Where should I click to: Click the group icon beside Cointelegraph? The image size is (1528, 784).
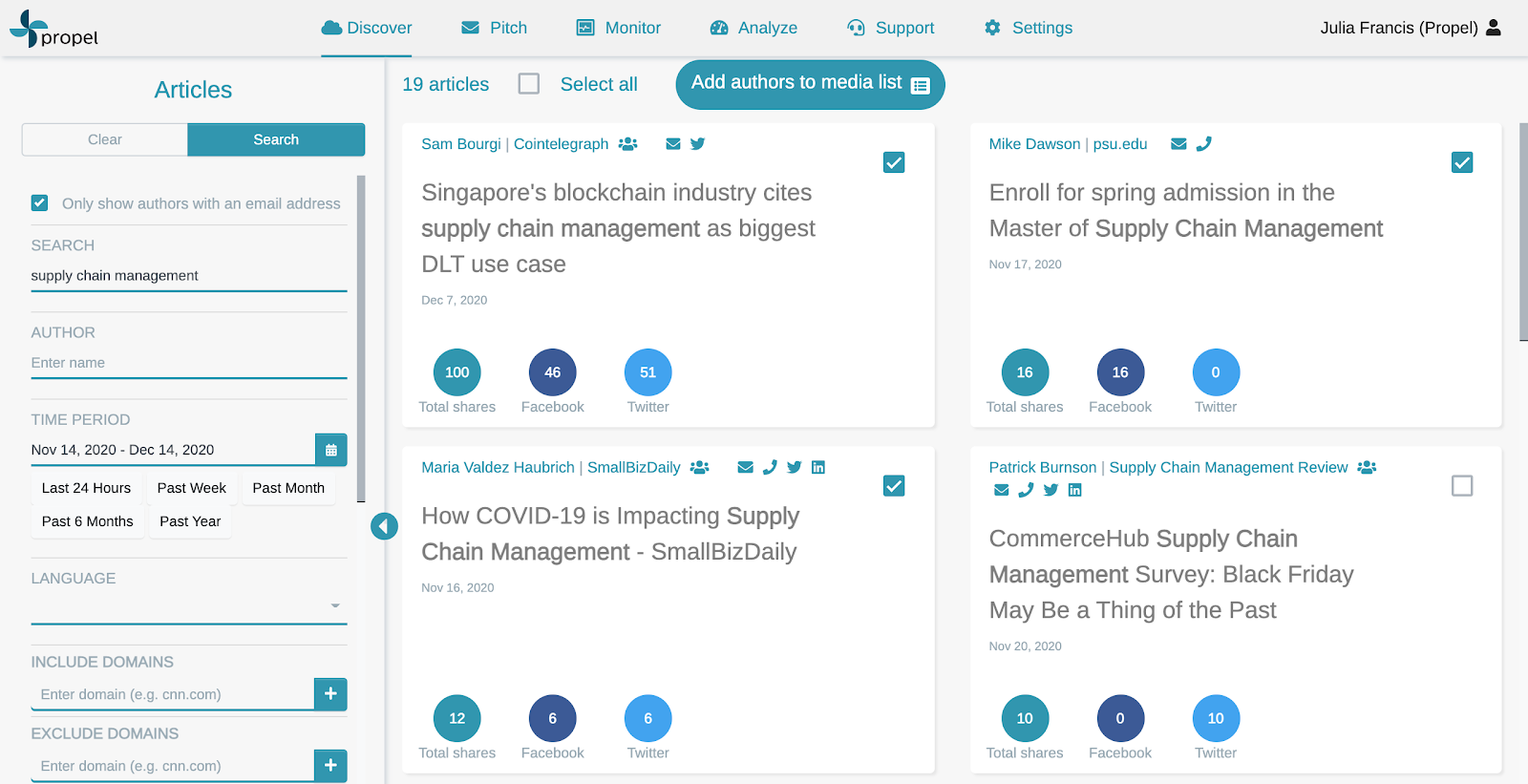[627, 144]
